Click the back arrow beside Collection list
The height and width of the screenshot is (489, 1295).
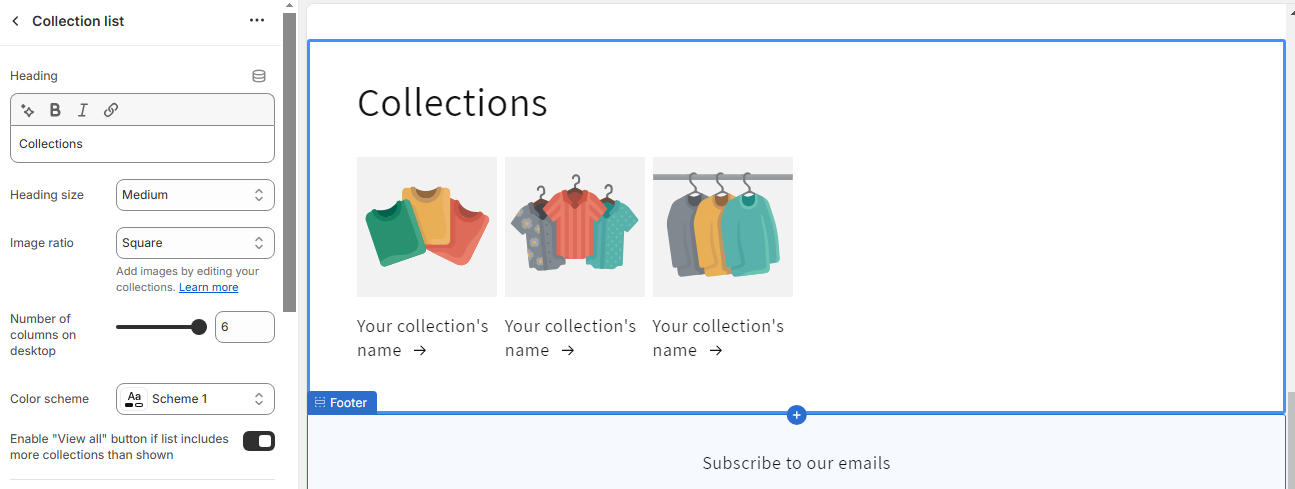15,21
